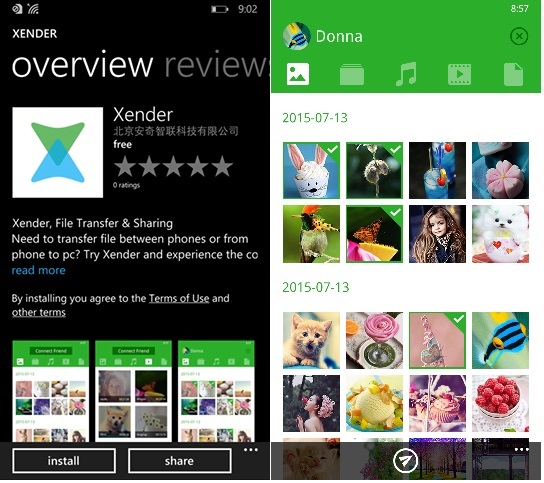Screen dimensions: 544x483
Task: Tap the Xender app logo
Action: coord(58,152)
